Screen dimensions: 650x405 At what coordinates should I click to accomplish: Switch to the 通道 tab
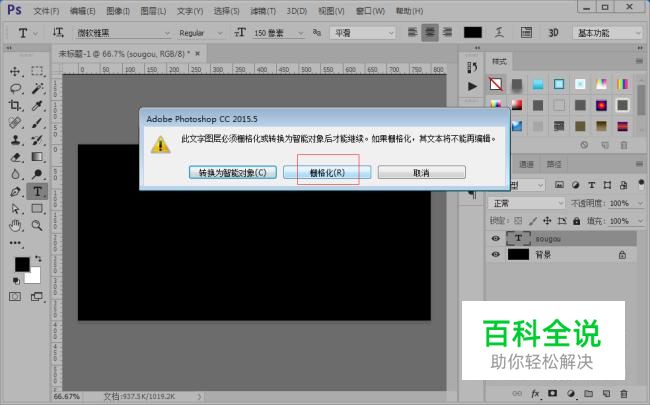[526, 165]
